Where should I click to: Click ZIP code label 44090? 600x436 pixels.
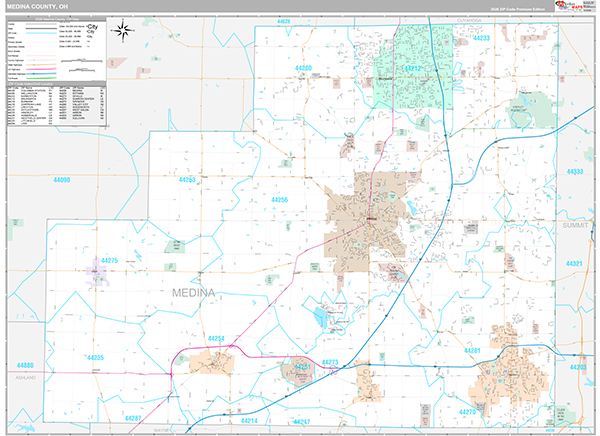click(62, 180)
